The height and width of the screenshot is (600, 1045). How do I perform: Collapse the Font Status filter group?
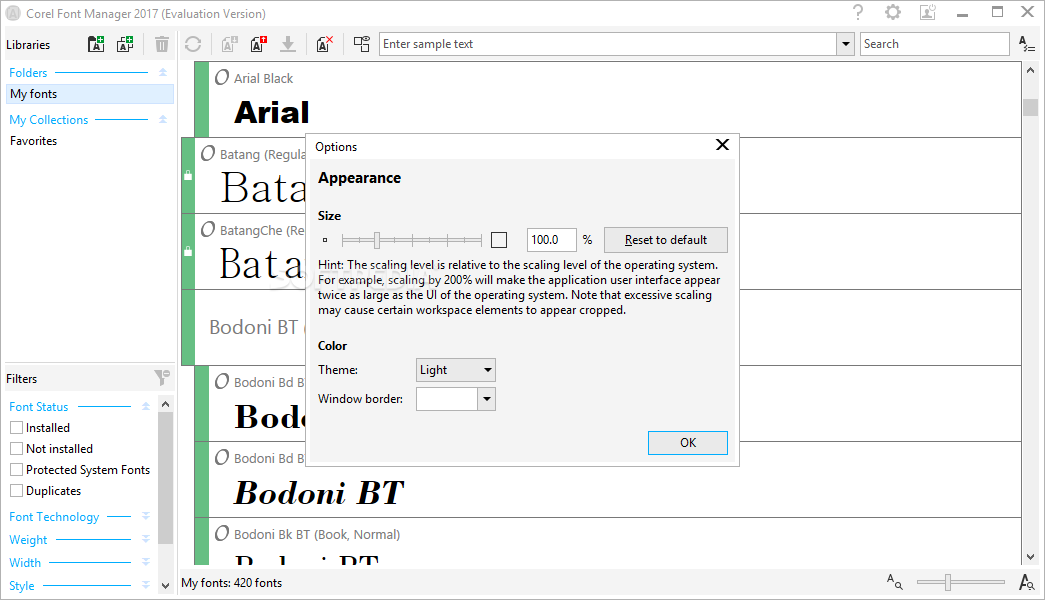[x=146, y=406]
